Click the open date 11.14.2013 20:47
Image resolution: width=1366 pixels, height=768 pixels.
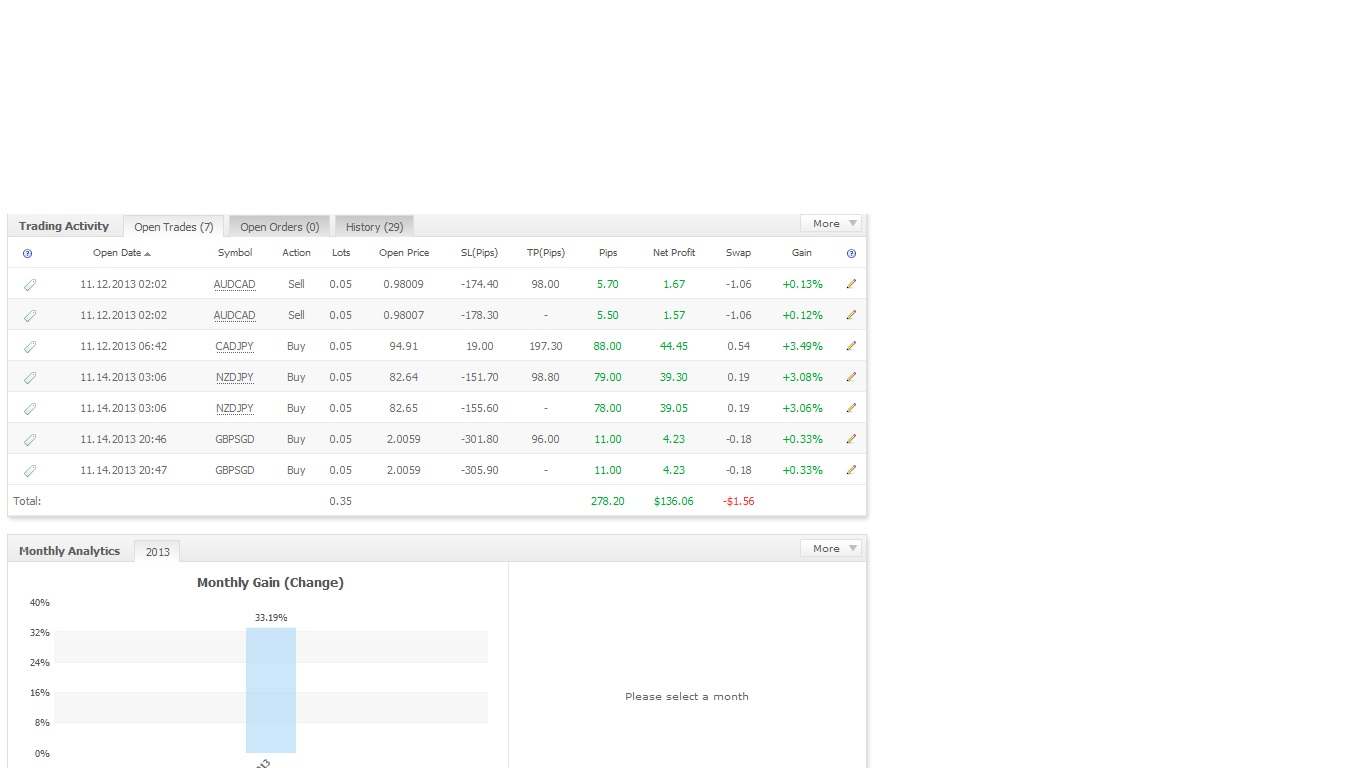124,470
